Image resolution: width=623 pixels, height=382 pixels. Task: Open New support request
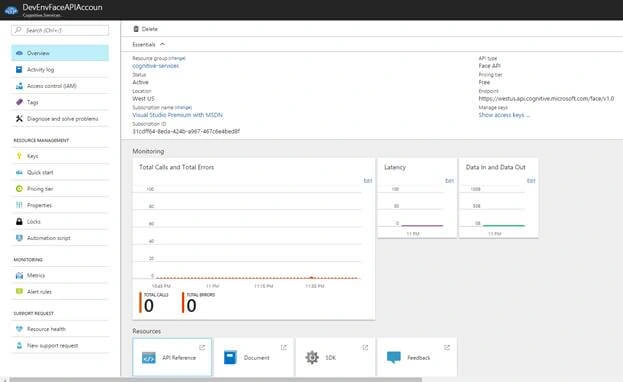[60, 345]
